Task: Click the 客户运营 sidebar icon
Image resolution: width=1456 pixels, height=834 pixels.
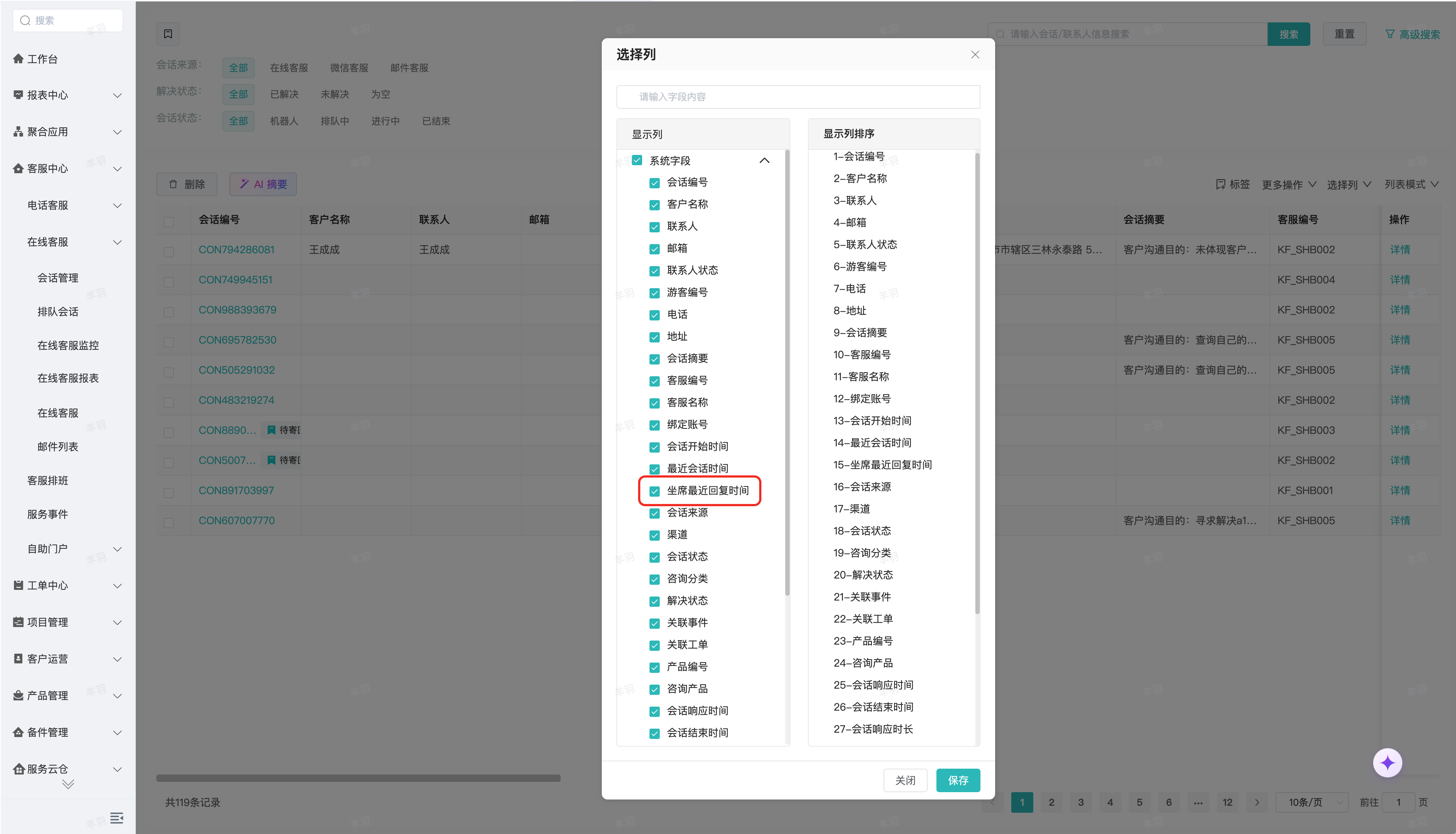Action: coord(18,659)
